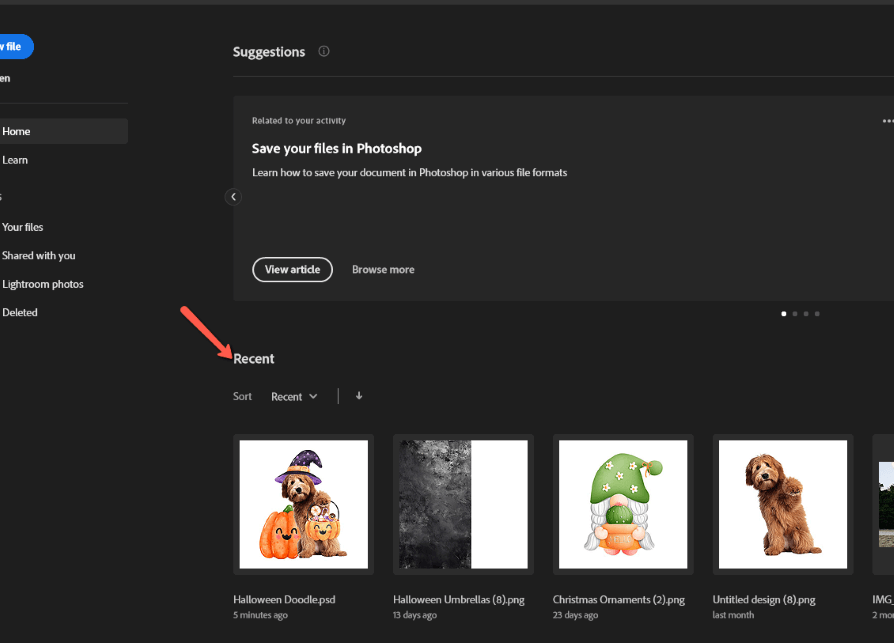Reverse sort order with the down arrow

click(359, 396)
